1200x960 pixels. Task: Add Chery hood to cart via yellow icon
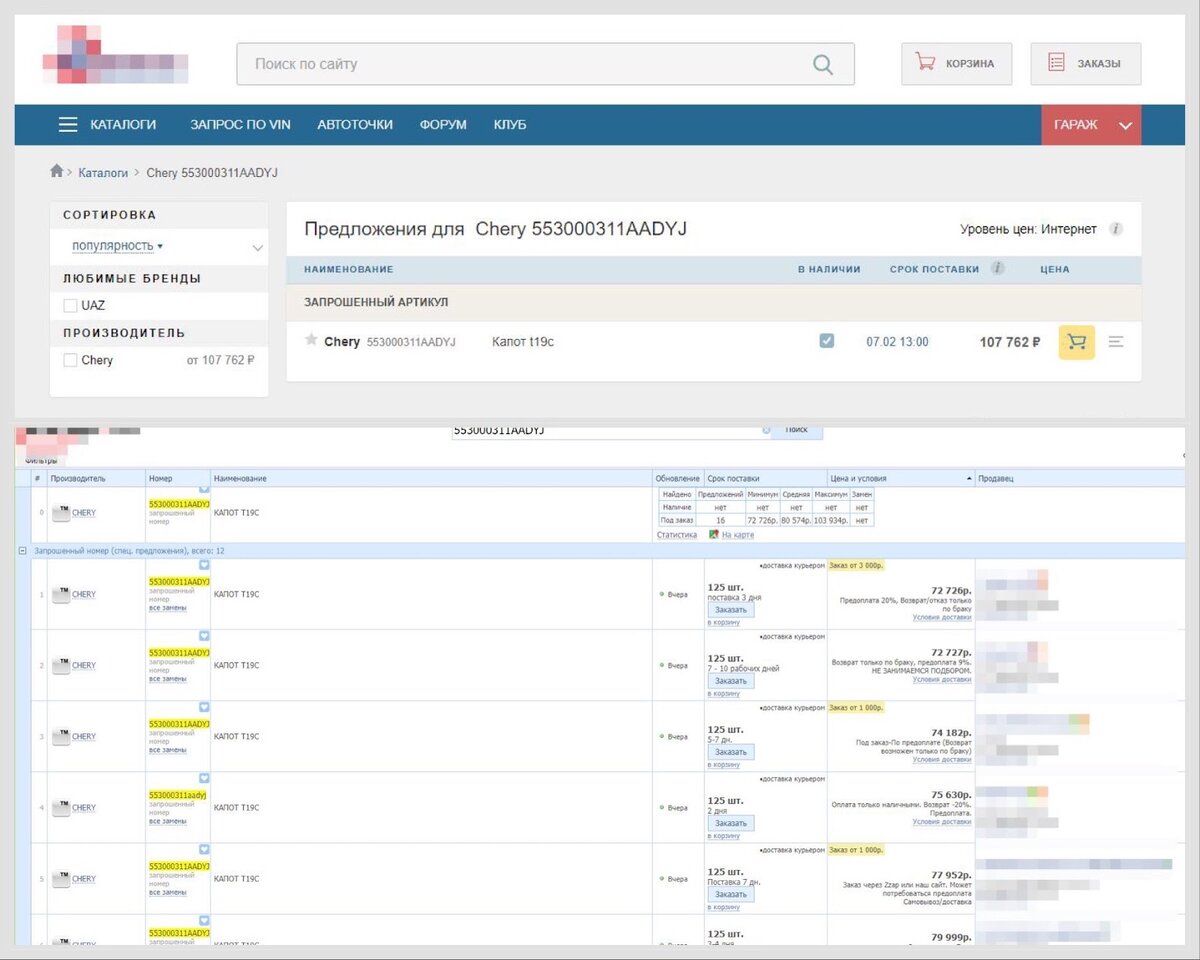coord(1077,342)
